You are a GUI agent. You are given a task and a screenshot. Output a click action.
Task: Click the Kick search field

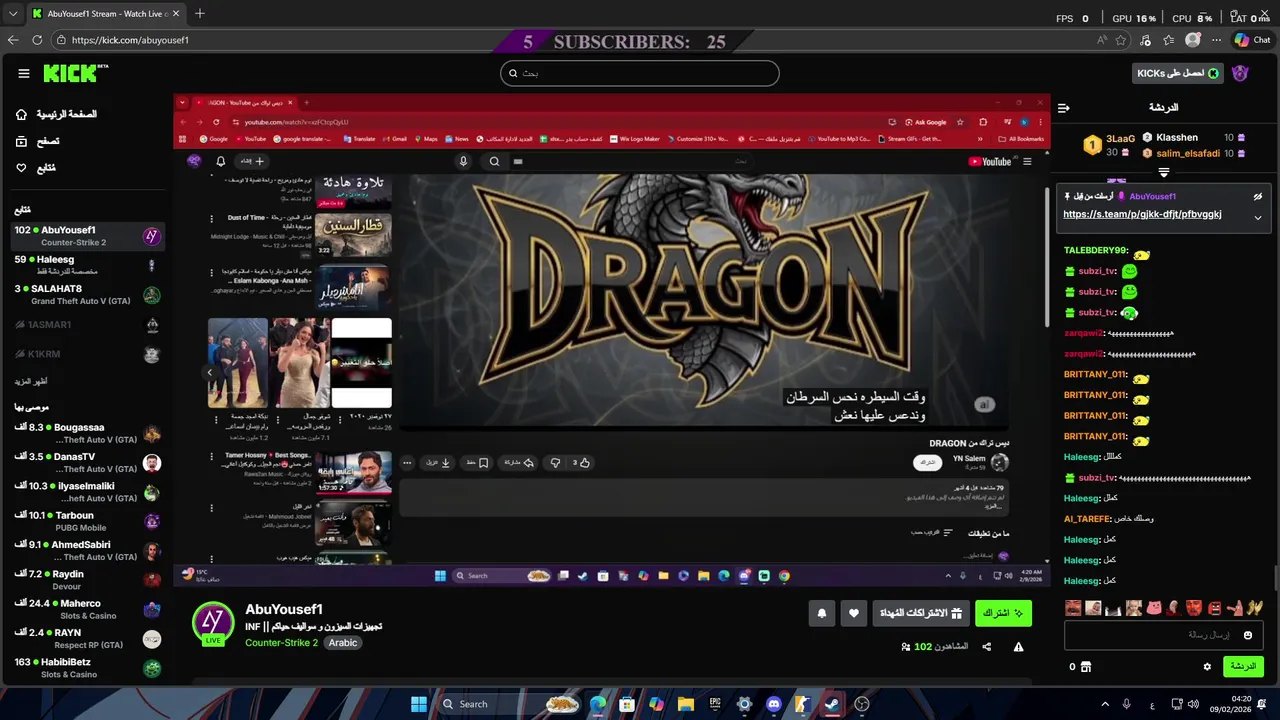coord(639,73)
